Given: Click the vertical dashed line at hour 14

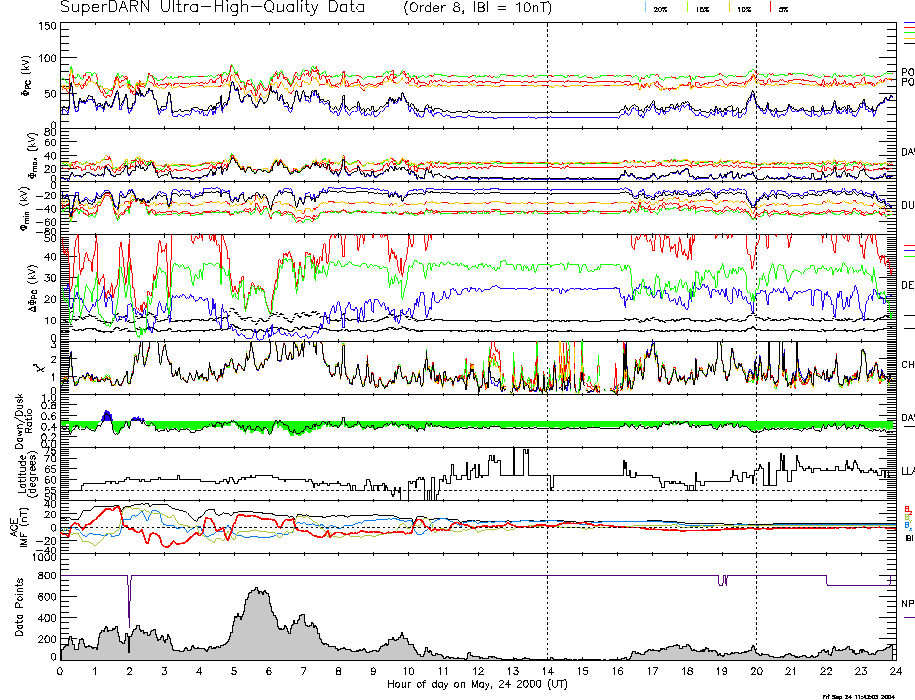Looking at the screenshot, I should (x=547, y=300).
